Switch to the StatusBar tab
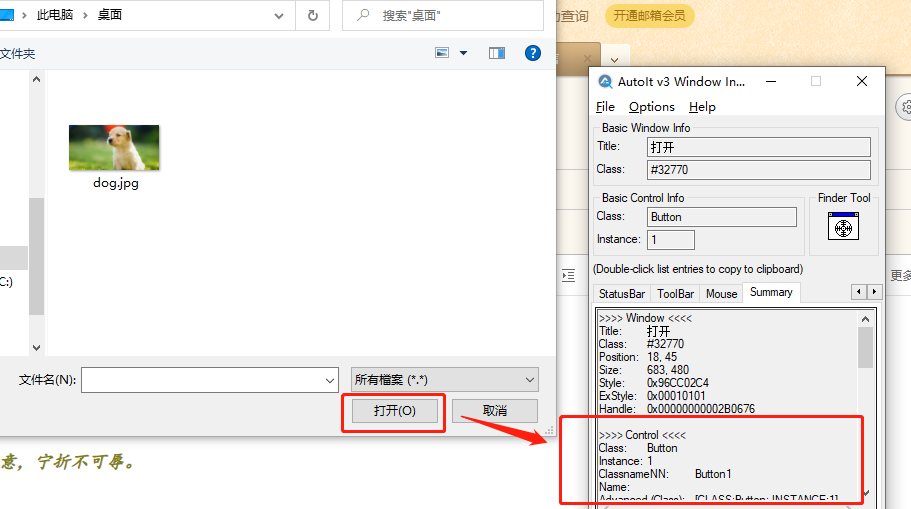 [x=622, y=294]
